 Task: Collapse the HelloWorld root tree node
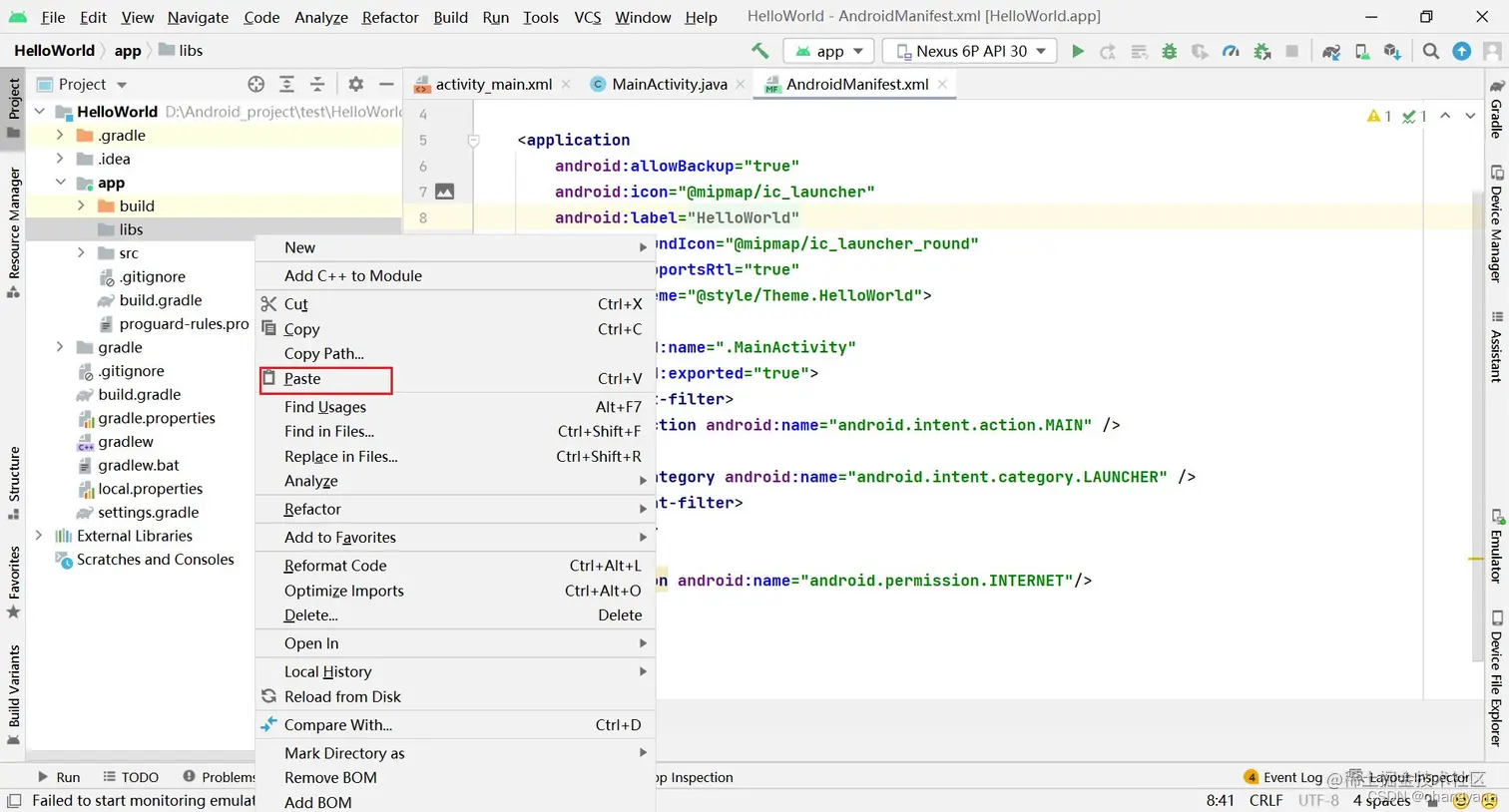pyautogui.click(x=40, y=112)
